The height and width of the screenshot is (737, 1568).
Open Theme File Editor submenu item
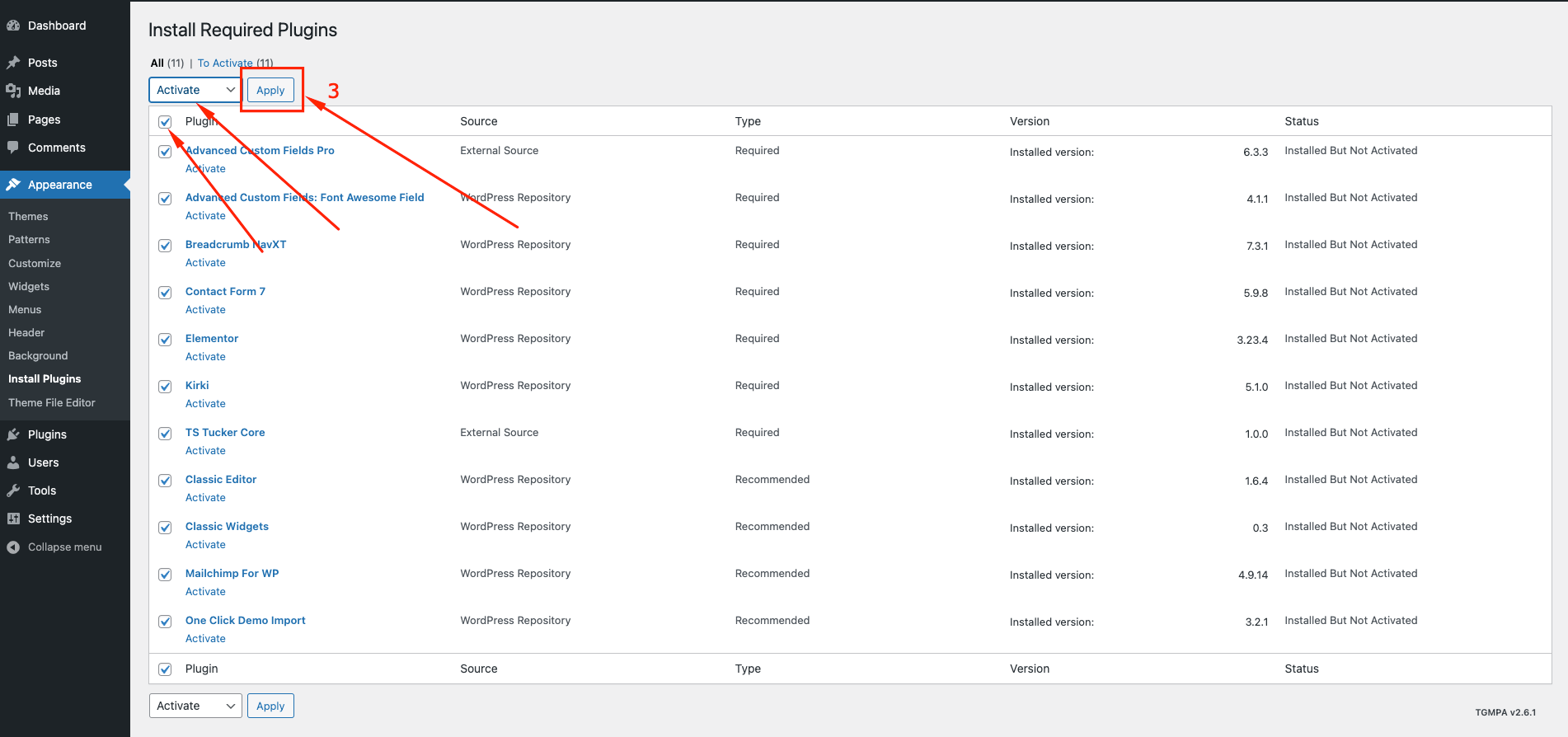[52, 402]
